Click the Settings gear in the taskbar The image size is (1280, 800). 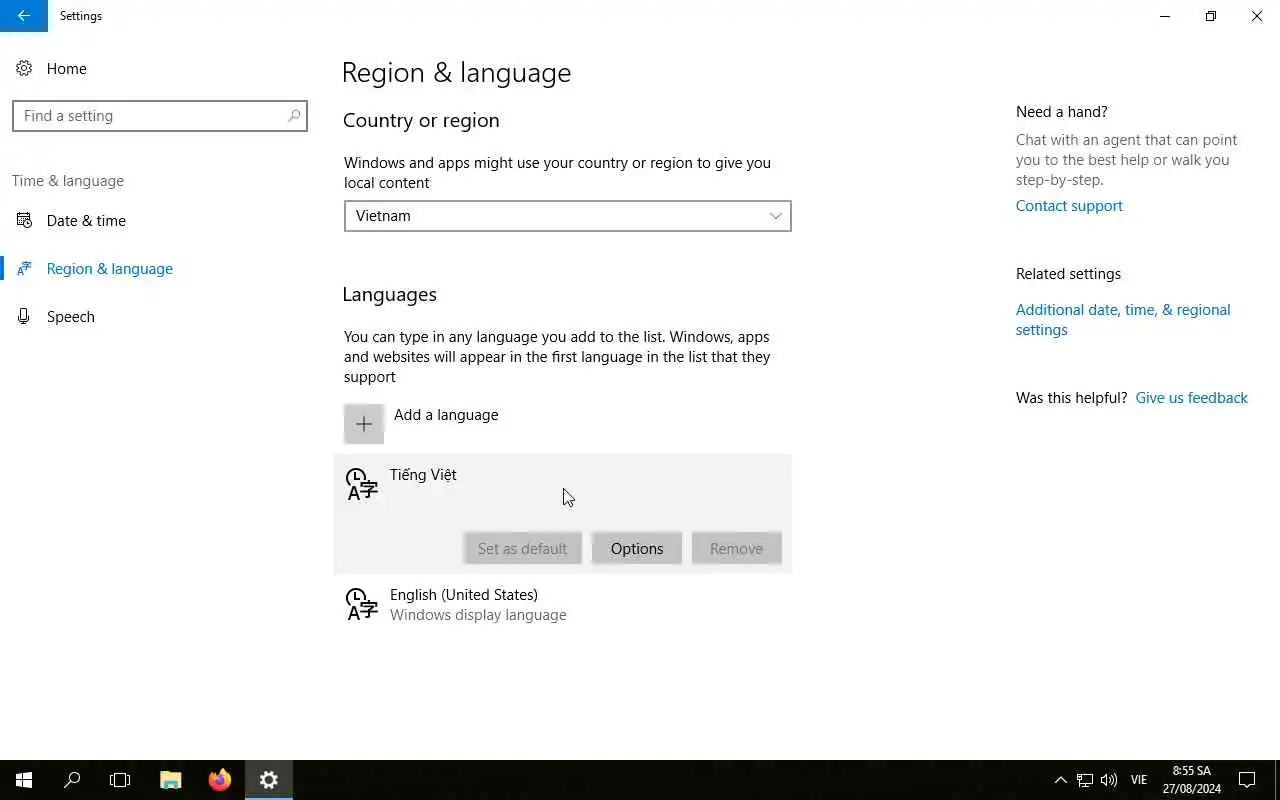[x=268, y=780]
